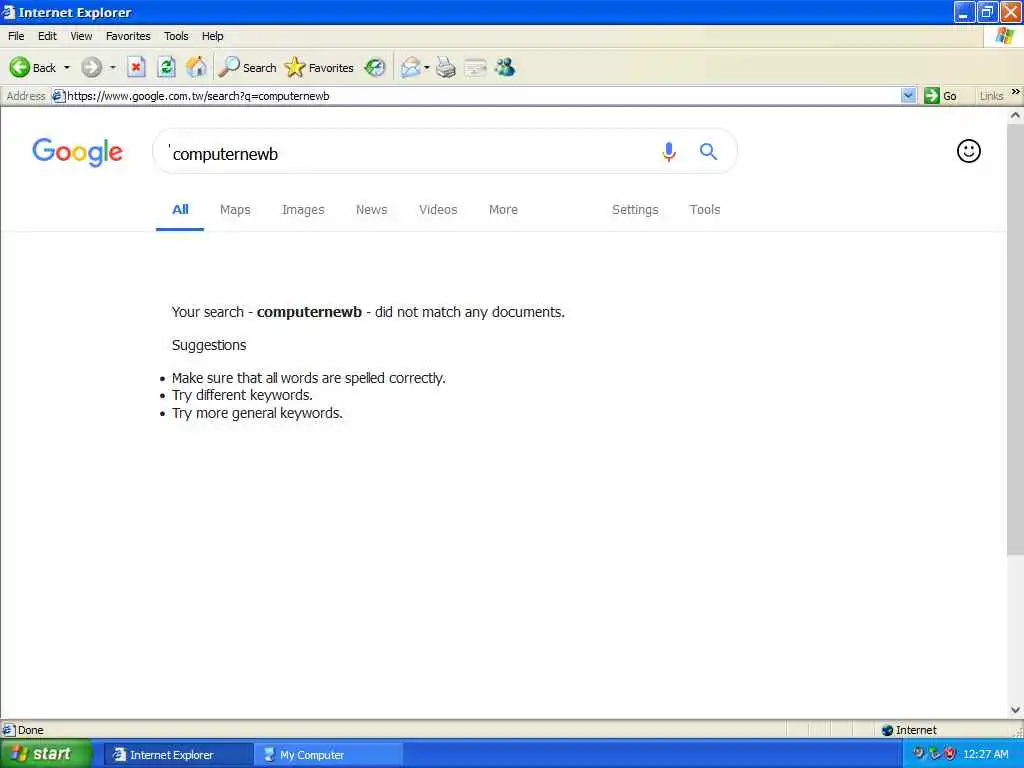The image size is (1024, 768).
Task: Click bold computernewb text in results message
Action: [309, 312]
